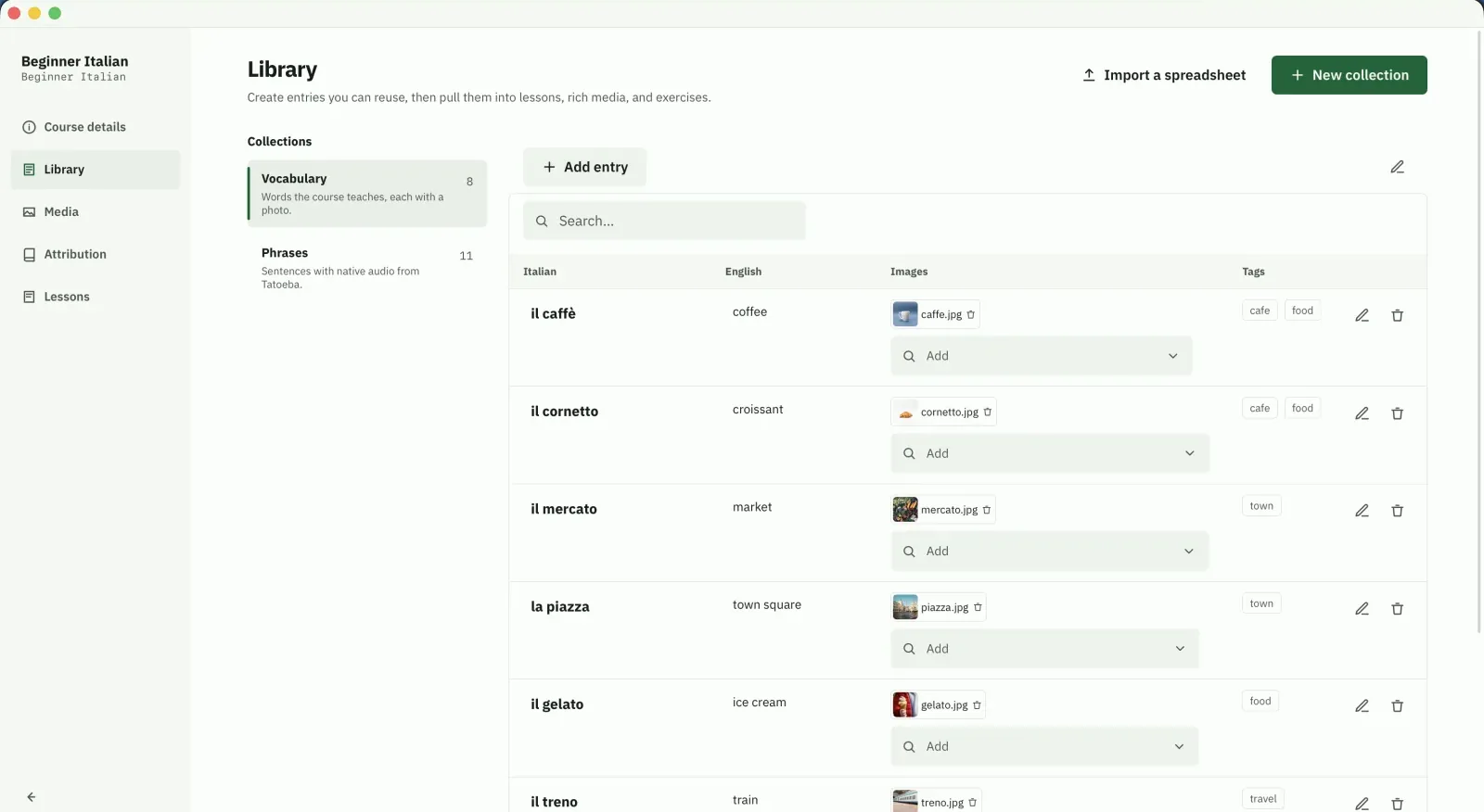Click the food tag on il gelato
The width and height of the screenshot is (1484, 812).
click(1260, 702)
